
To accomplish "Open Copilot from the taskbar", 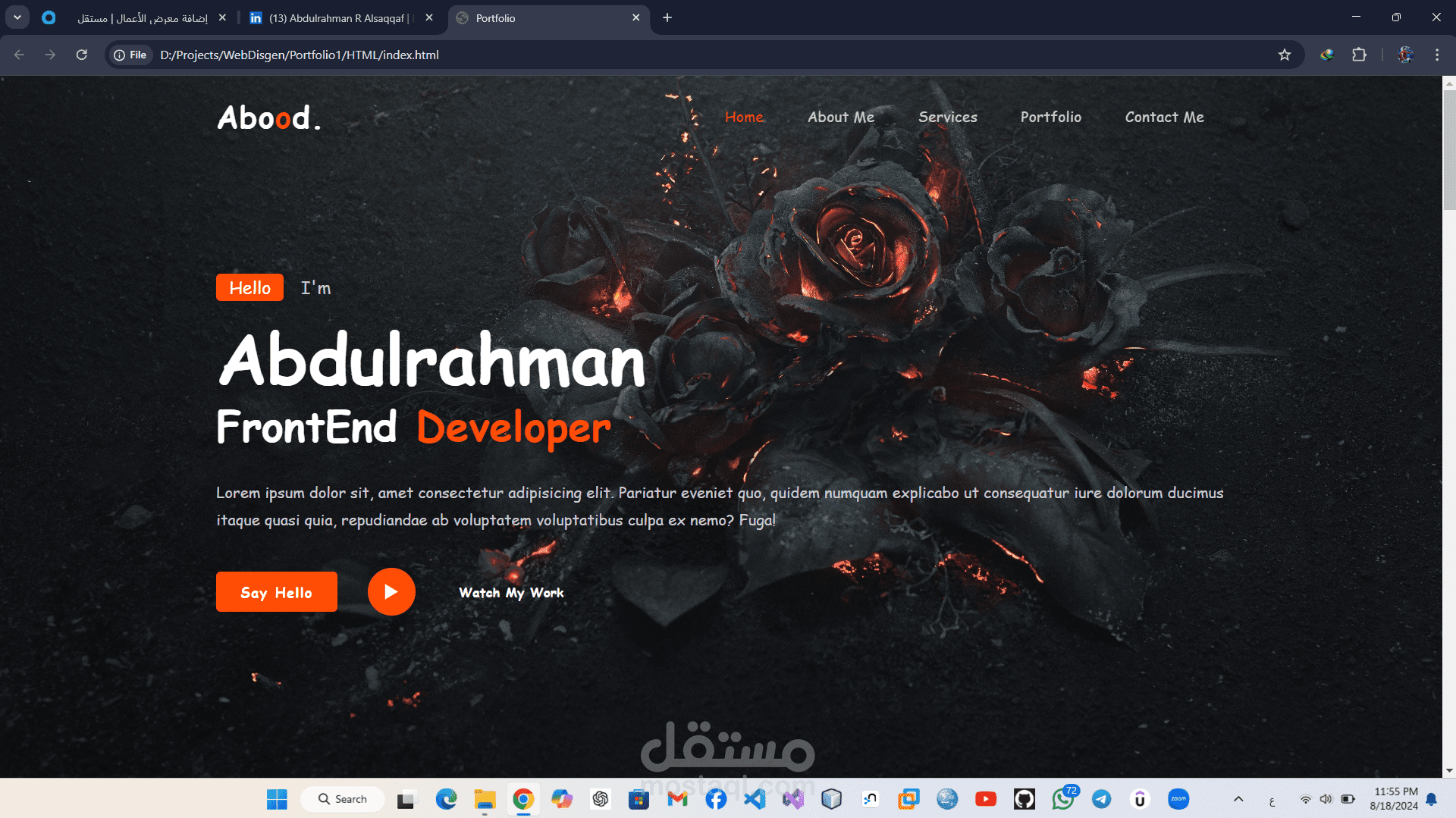I will tap(562, 799).
